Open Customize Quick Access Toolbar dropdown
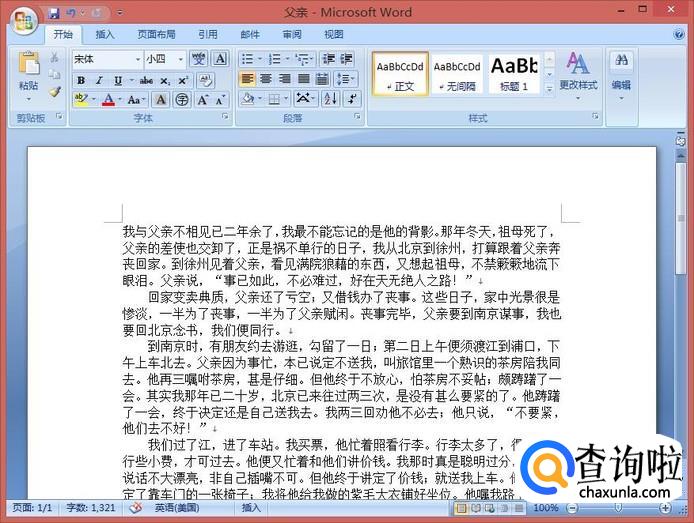The height and width of the screenshot is (523, 694). 120,13
